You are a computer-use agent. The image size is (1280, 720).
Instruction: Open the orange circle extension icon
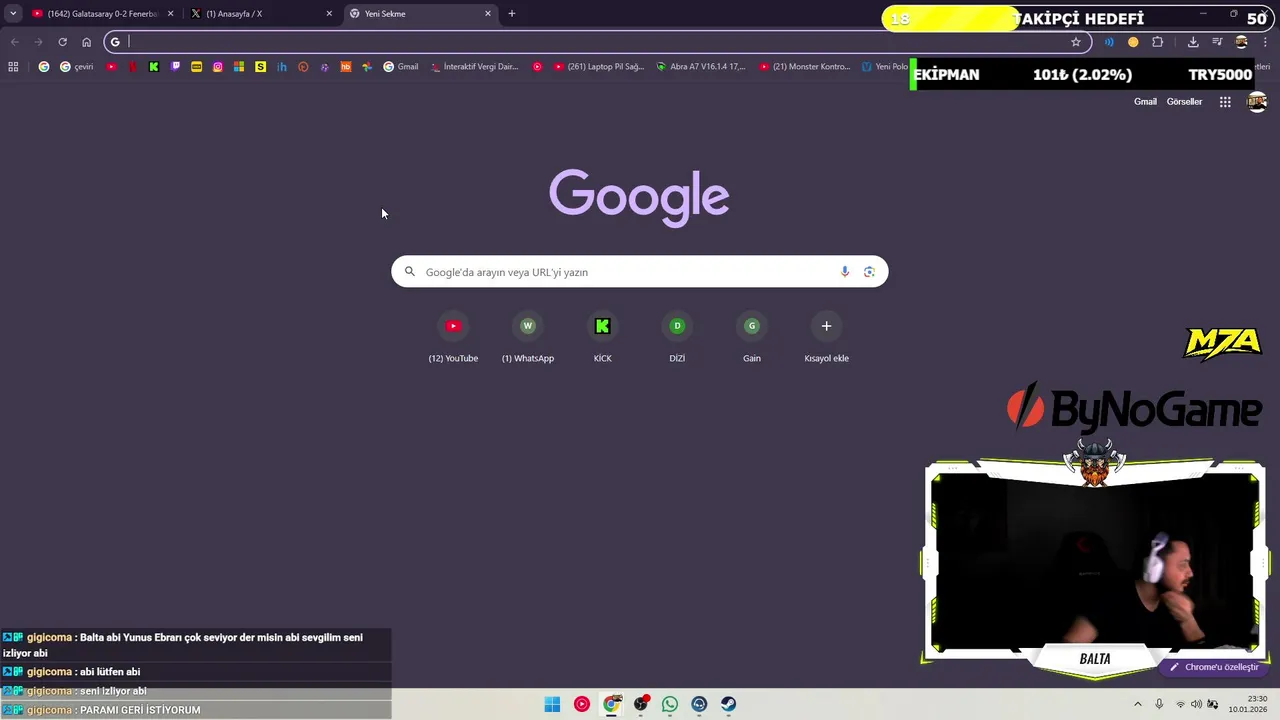(x=1133, y=42)
